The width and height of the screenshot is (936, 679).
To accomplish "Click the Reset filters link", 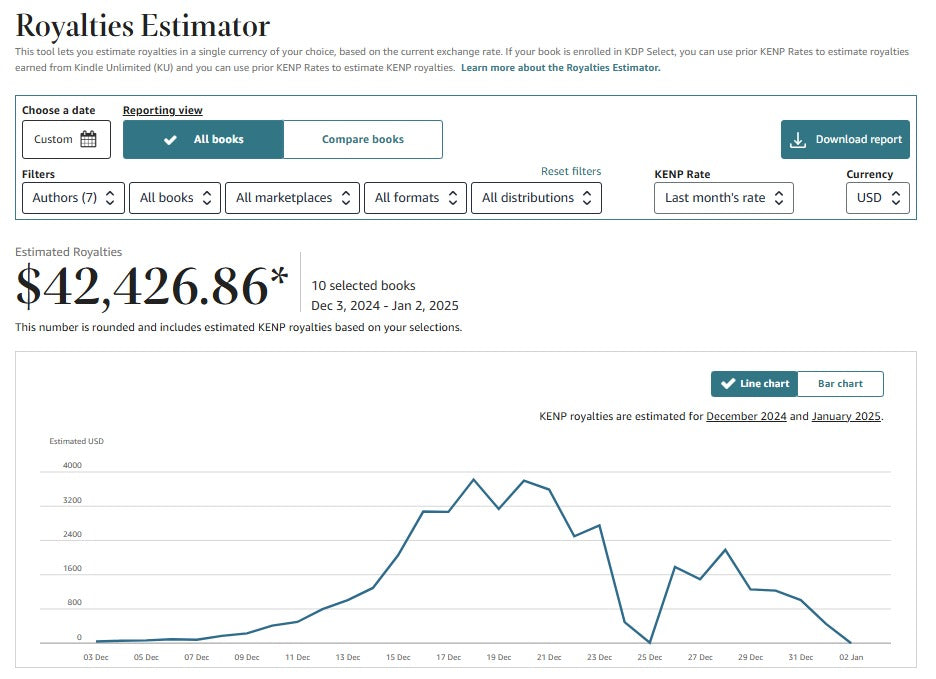I will pyautogui.click(x=571, y=172).
